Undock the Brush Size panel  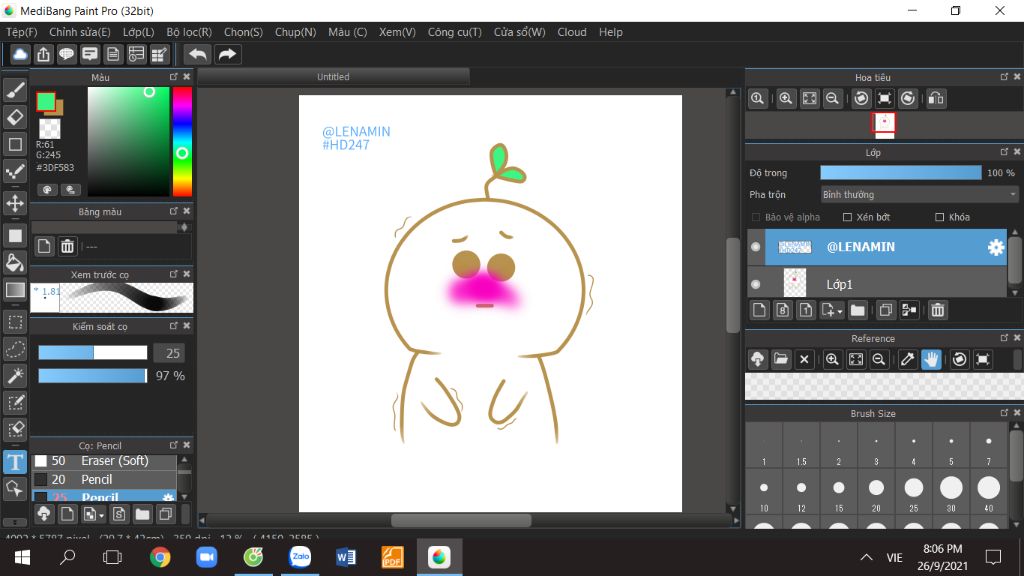[x=1004, y=413]
